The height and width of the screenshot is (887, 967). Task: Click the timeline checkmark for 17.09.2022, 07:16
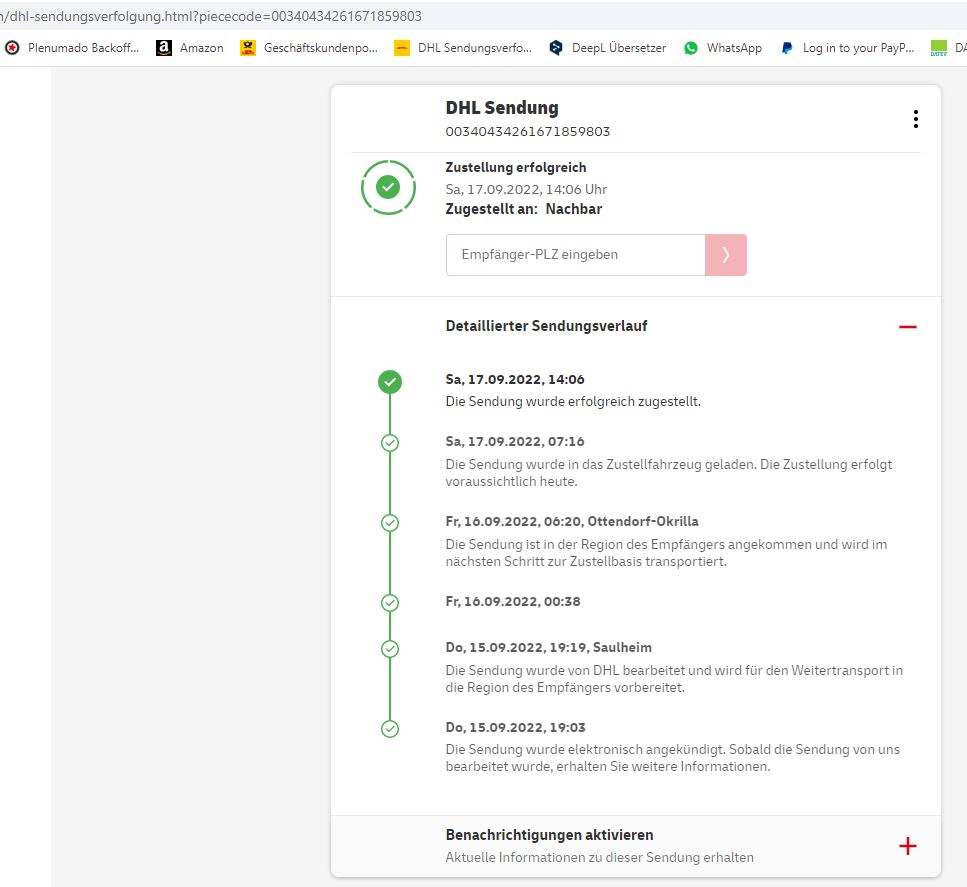pos(390,443)
